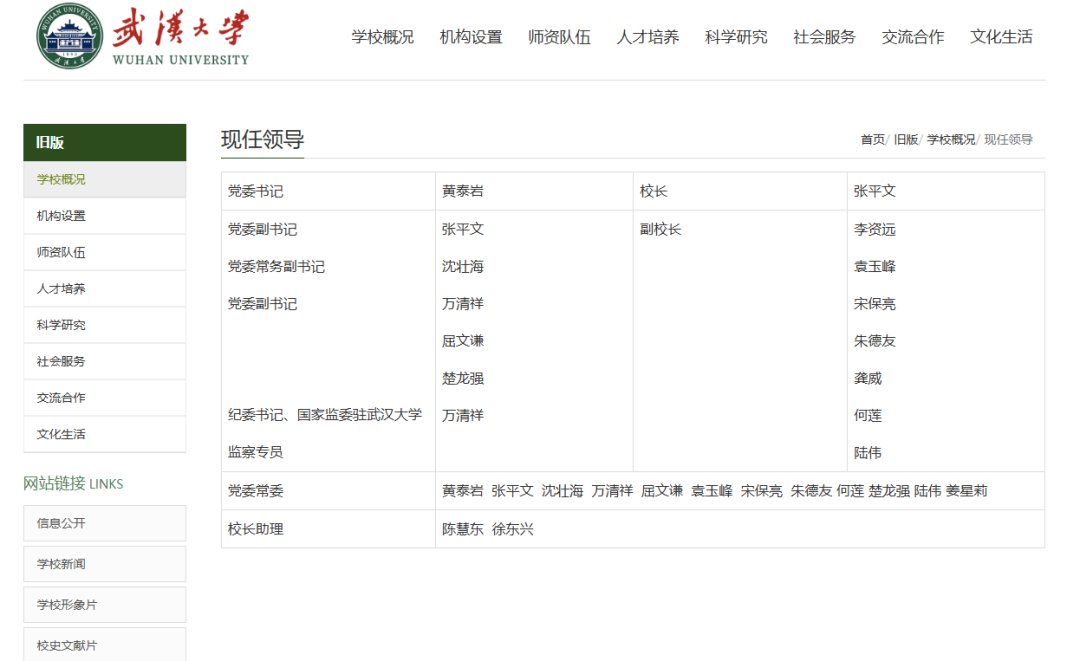Click the 信息公开 link button
The height and width of the screenshot is (661, 1080).
(61, 523)
